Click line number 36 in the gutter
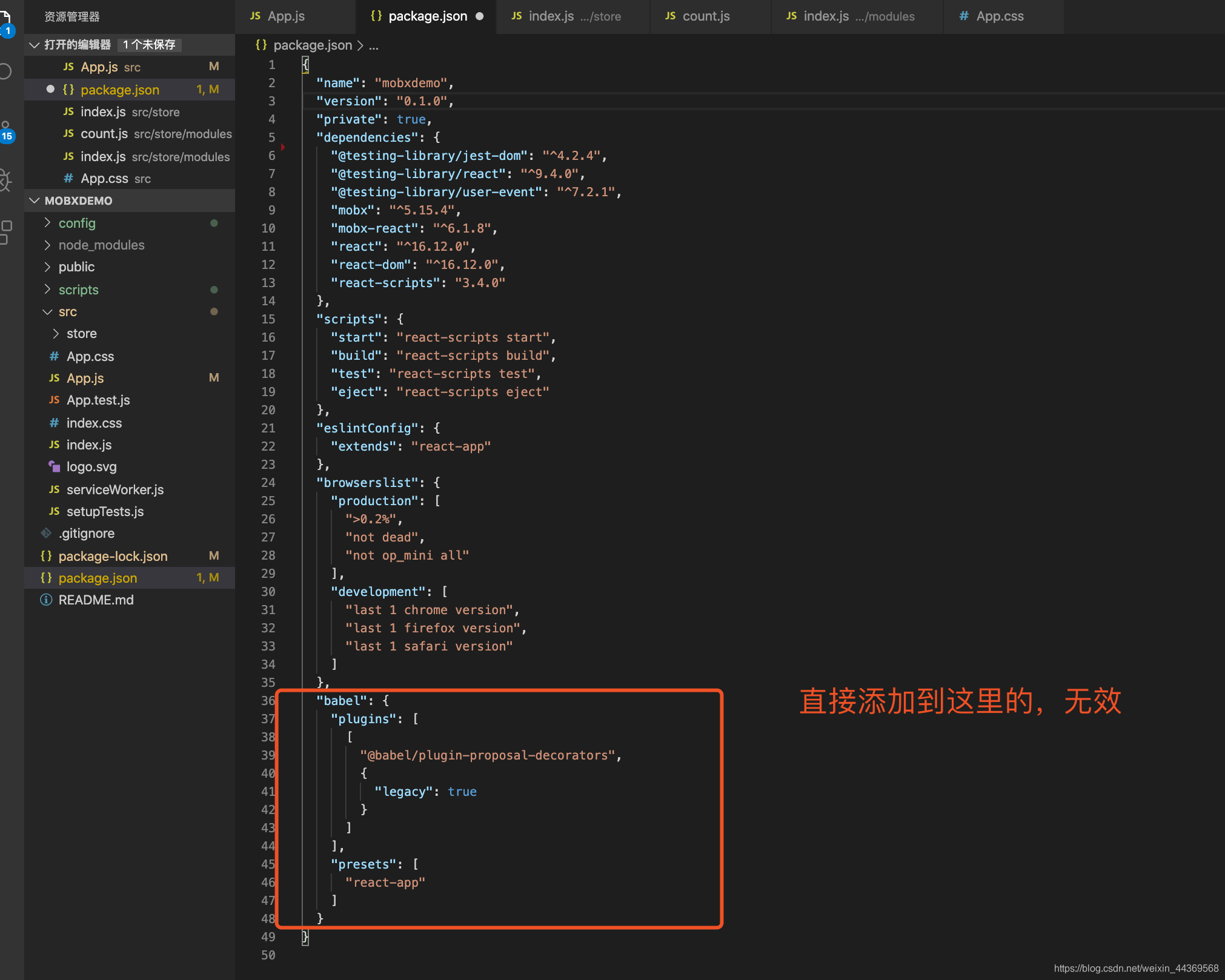Viewport: 1225px width, 980px height. (x=268, y=701)
